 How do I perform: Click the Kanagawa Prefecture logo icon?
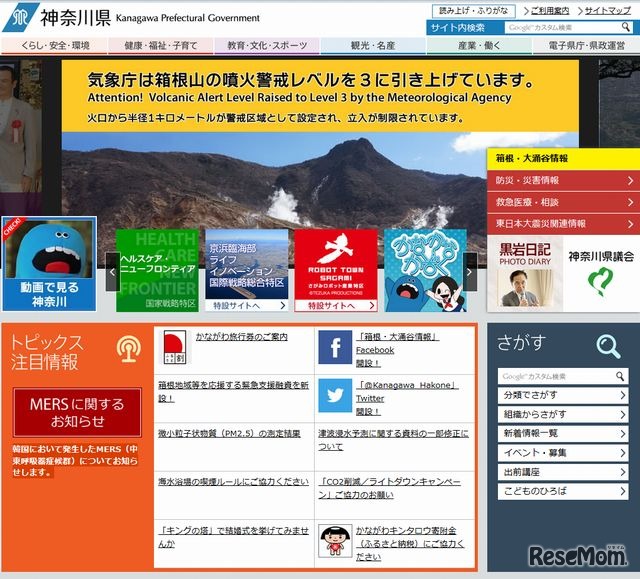20,18
